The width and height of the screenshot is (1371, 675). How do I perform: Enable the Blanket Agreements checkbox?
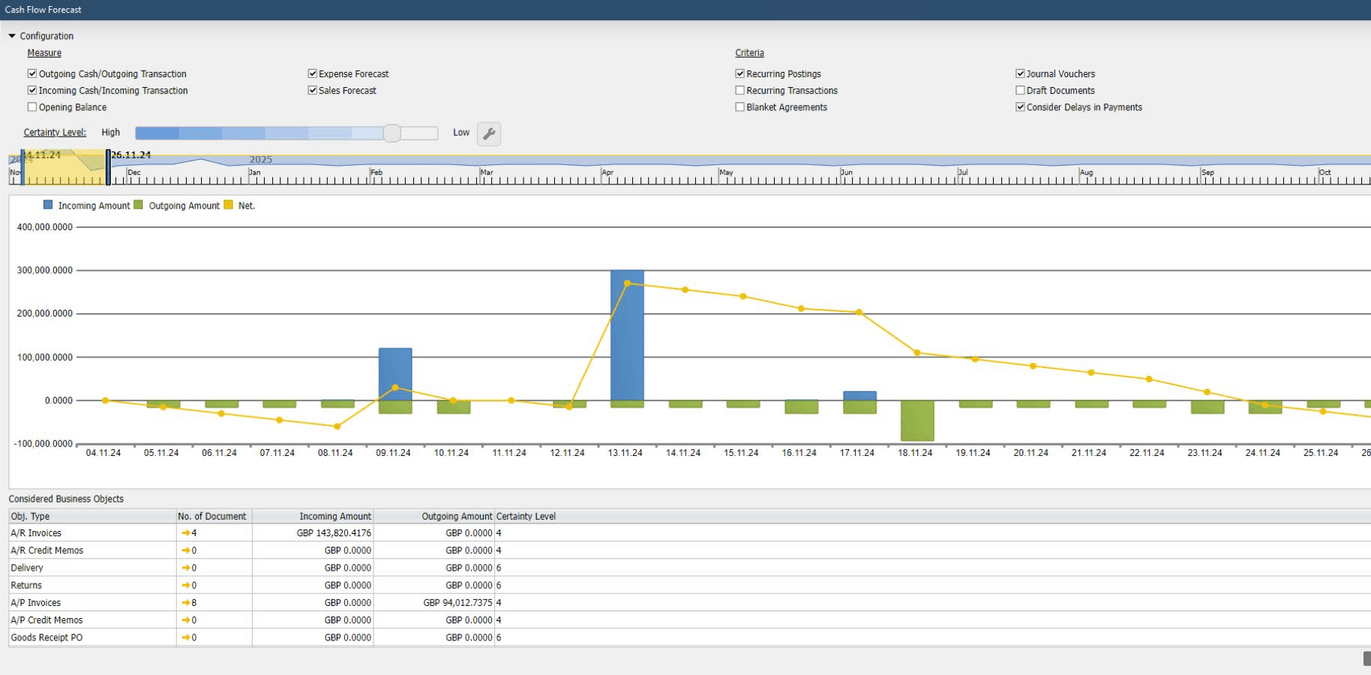tap(740, 107)
